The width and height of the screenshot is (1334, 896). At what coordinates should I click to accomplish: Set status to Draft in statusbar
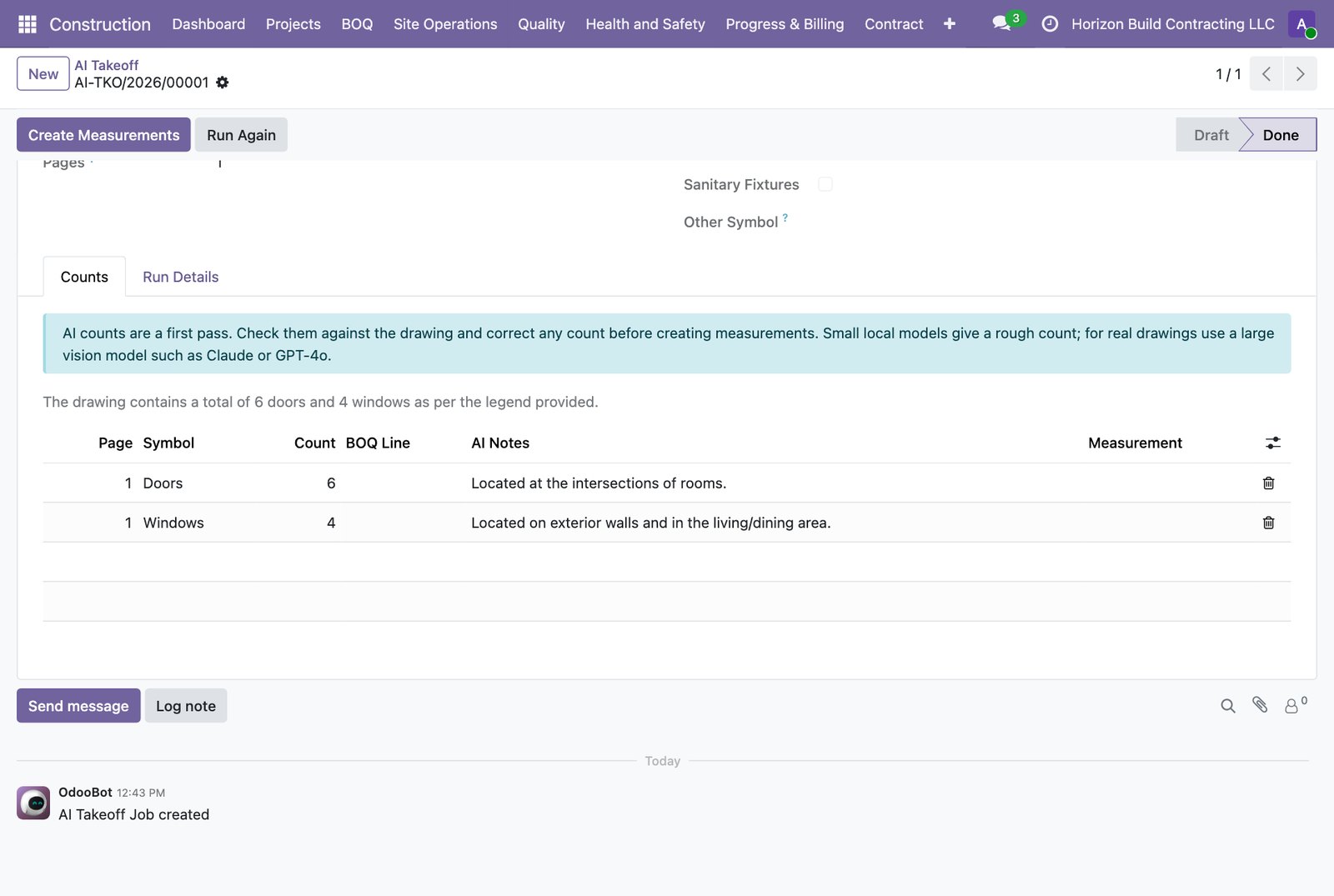coord(1211,135)
